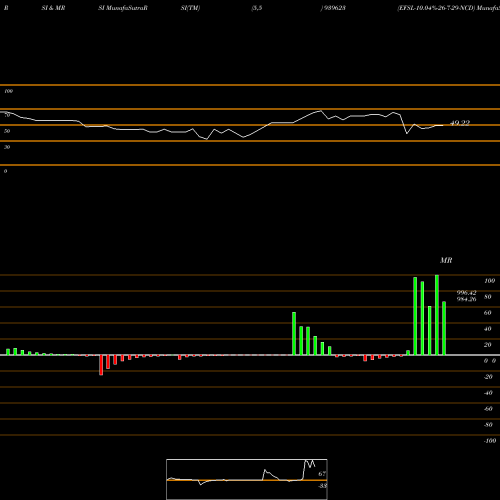Click the RSI axis label 30
This screenshot has width=500, height=500.
coord(7,147)
